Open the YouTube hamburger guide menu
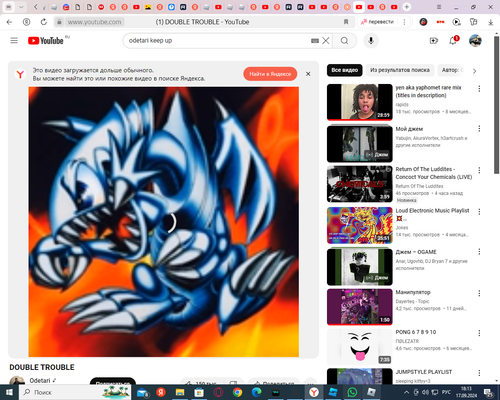Viewport: 500px width, 400px height. (x=14, y=41)
